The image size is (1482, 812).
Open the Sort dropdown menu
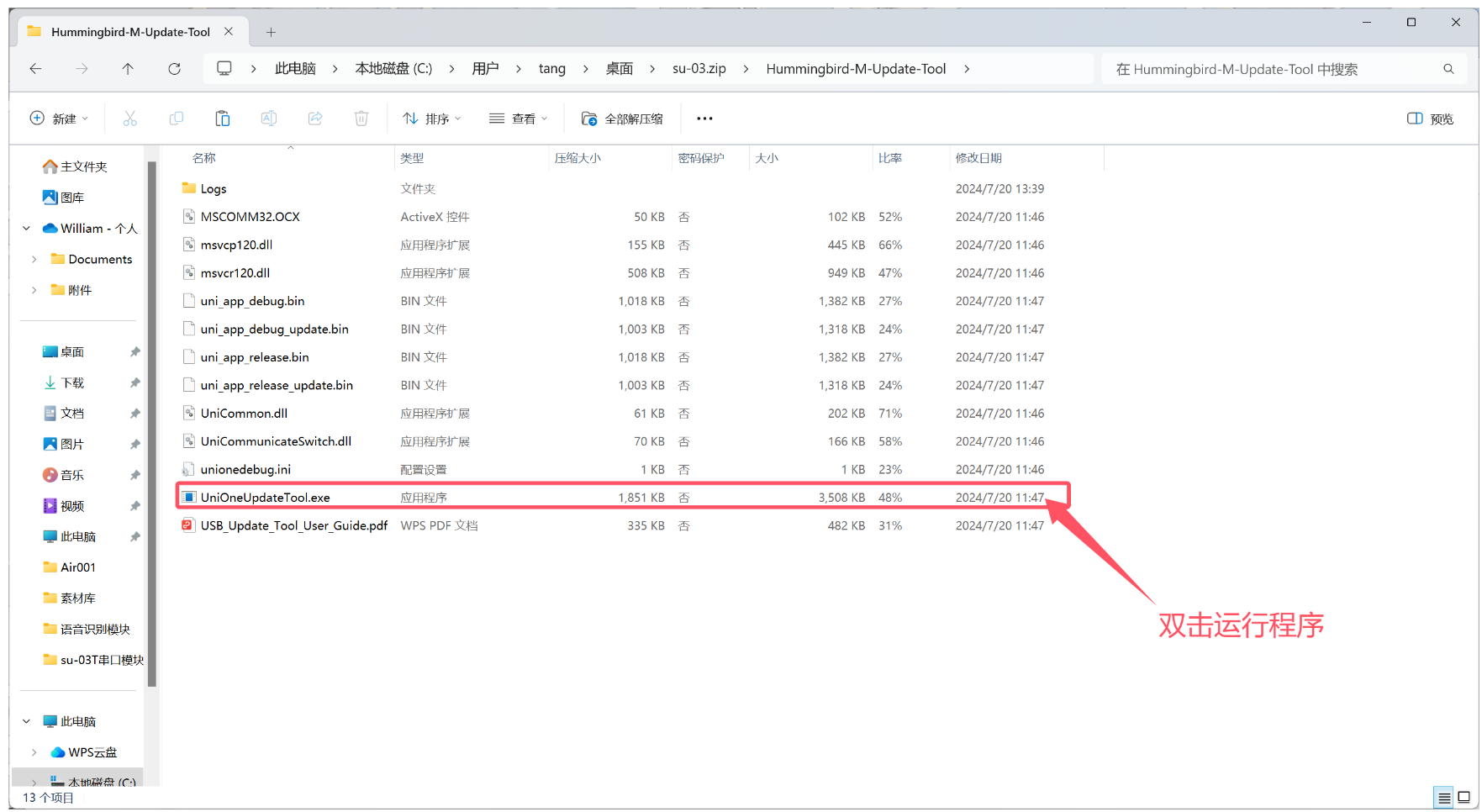(432, 119)
